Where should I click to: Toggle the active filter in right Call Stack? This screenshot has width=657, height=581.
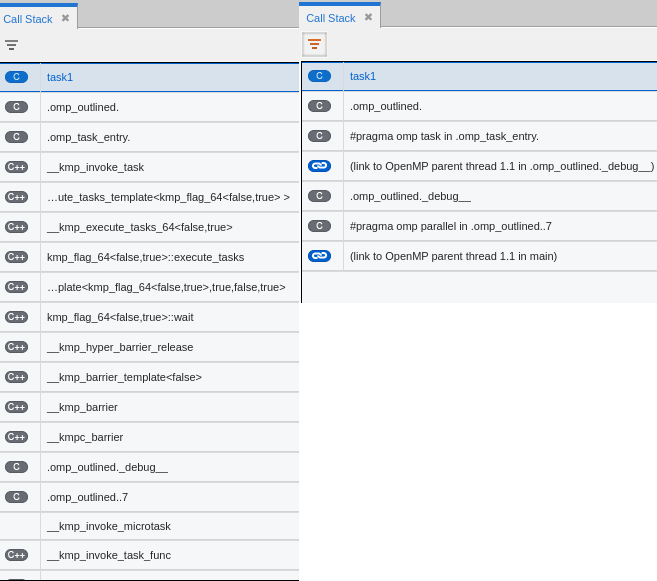[x=314, y=44]
